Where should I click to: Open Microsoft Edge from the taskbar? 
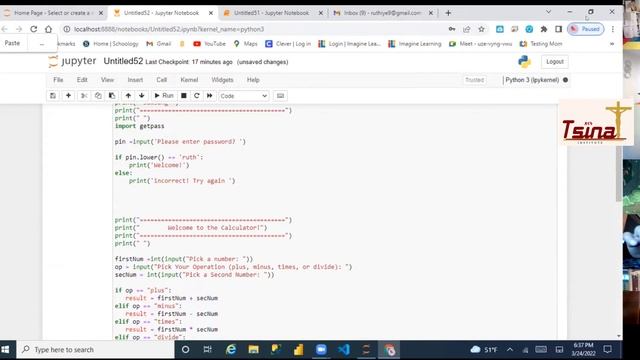231,350
